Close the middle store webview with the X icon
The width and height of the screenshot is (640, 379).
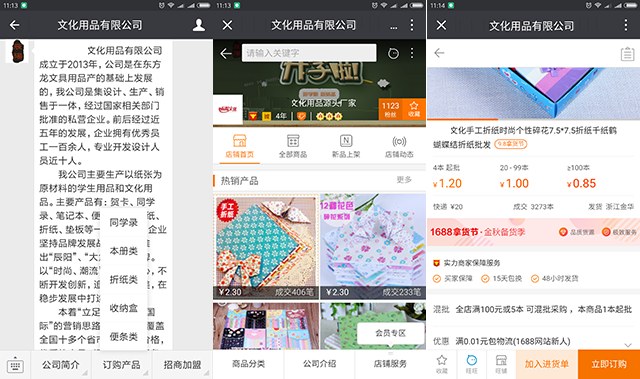click(227, 25)
